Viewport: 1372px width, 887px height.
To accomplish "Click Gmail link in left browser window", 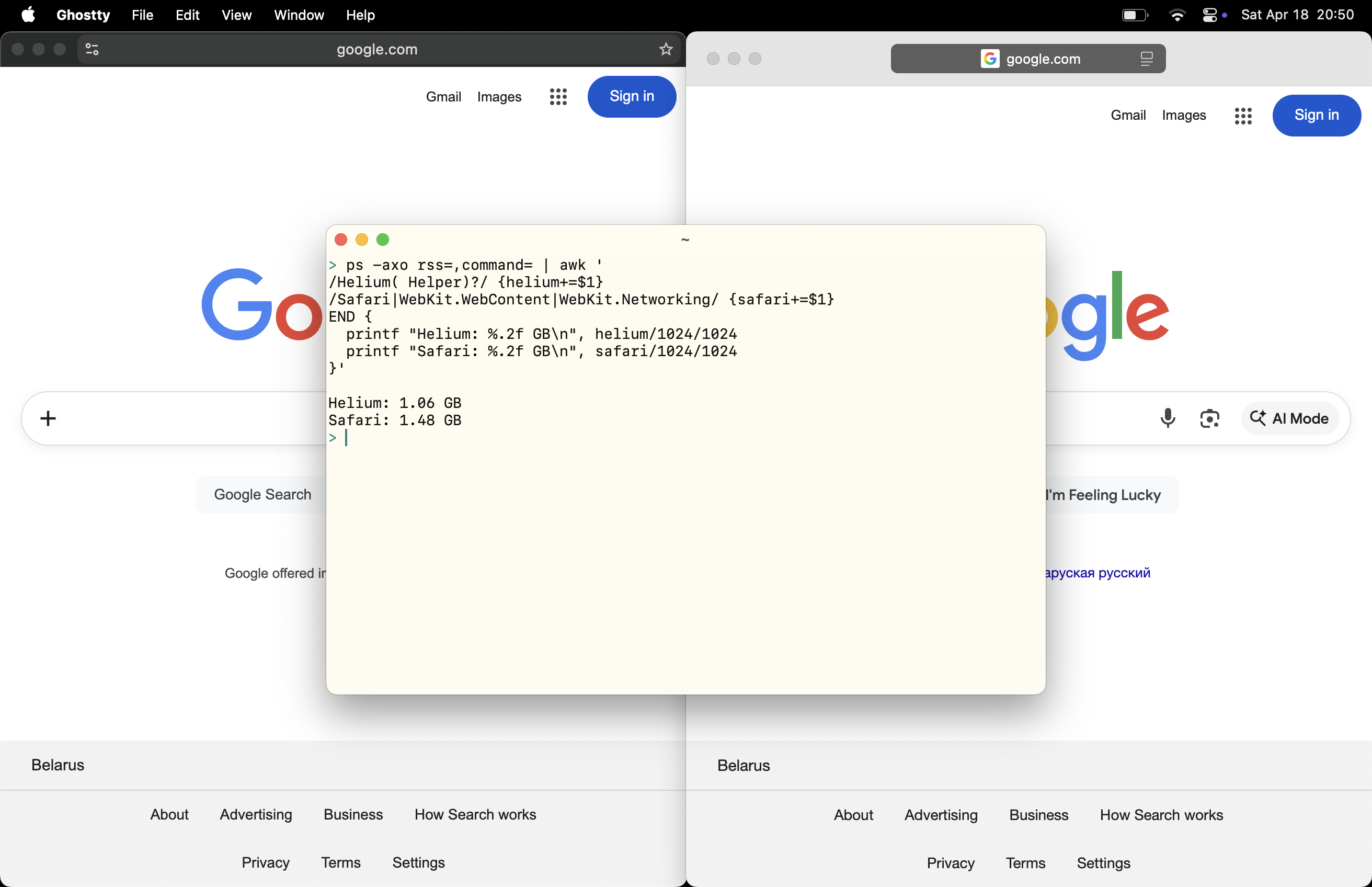I will 443,97.
